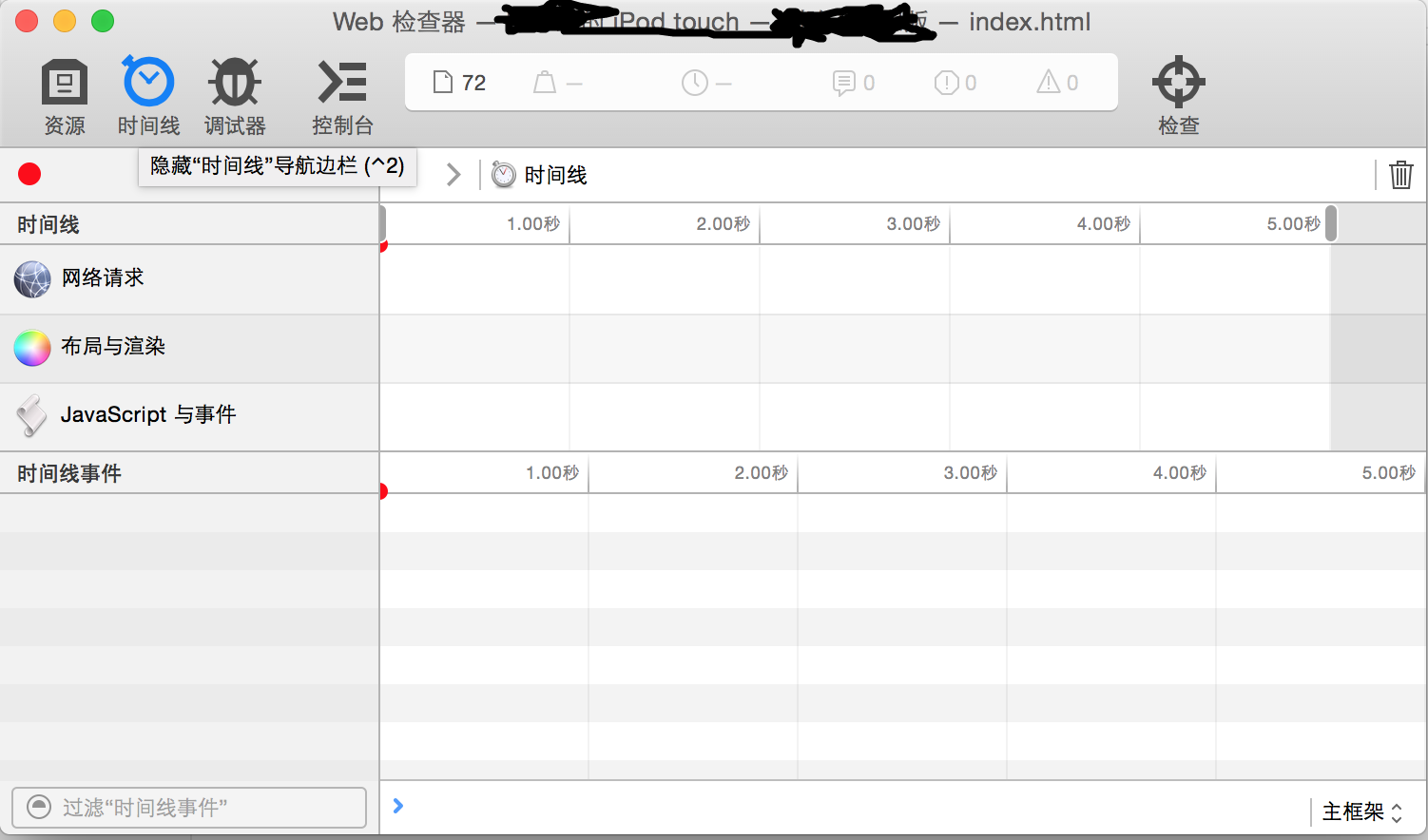
Task: Show console warnings count
Action: [1057, 83]
